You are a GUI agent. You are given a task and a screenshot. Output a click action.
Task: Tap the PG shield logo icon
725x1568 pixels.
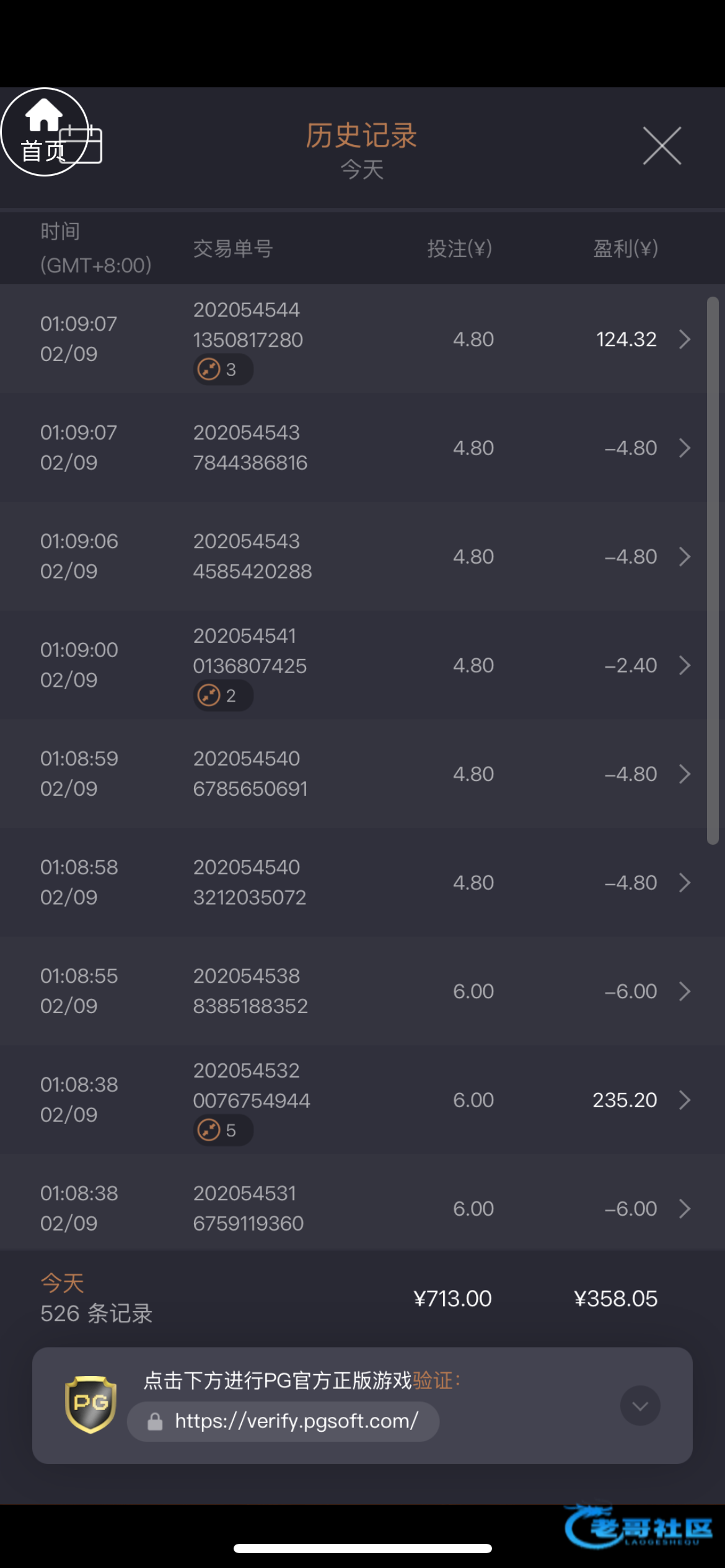coord(90,1405)
